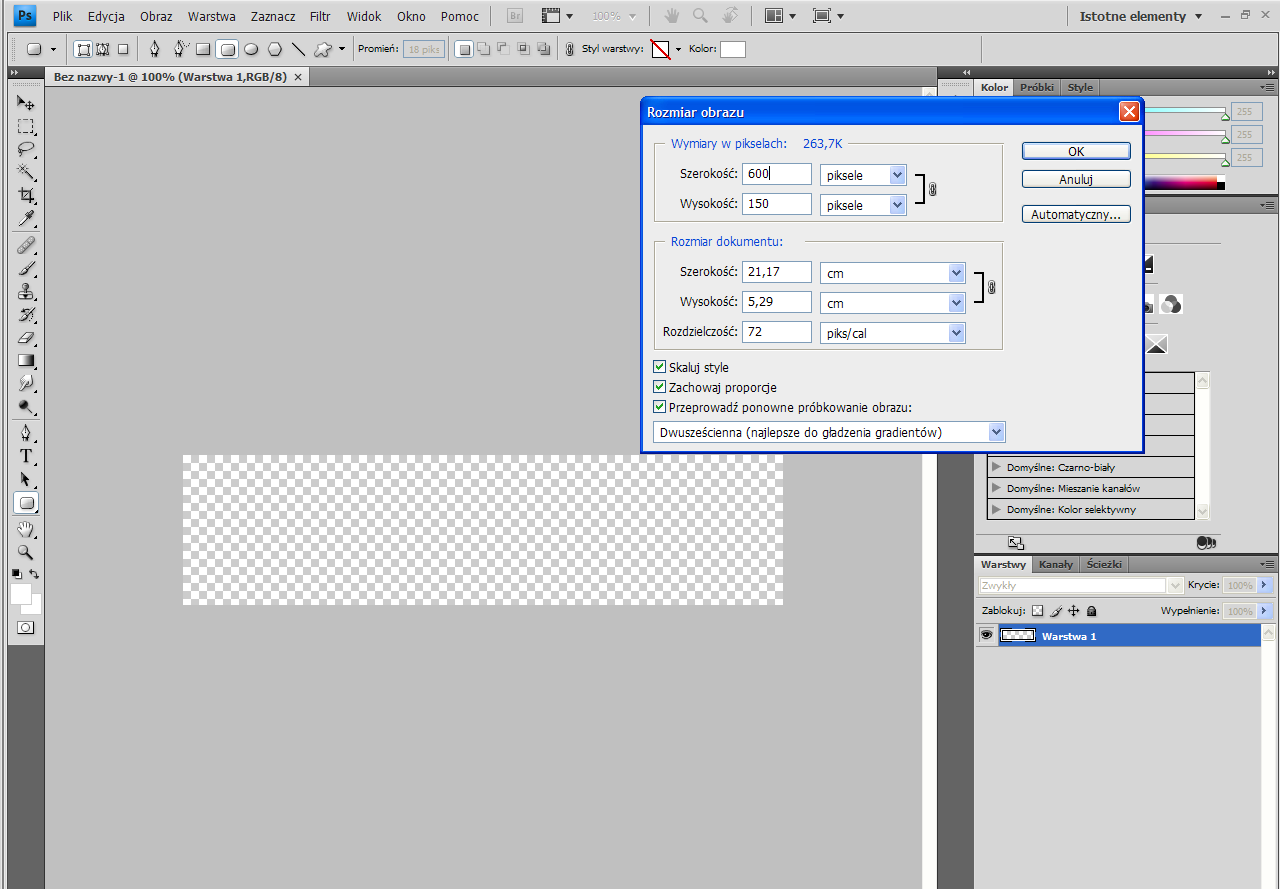Switch to the Kanały tab

1056,564
